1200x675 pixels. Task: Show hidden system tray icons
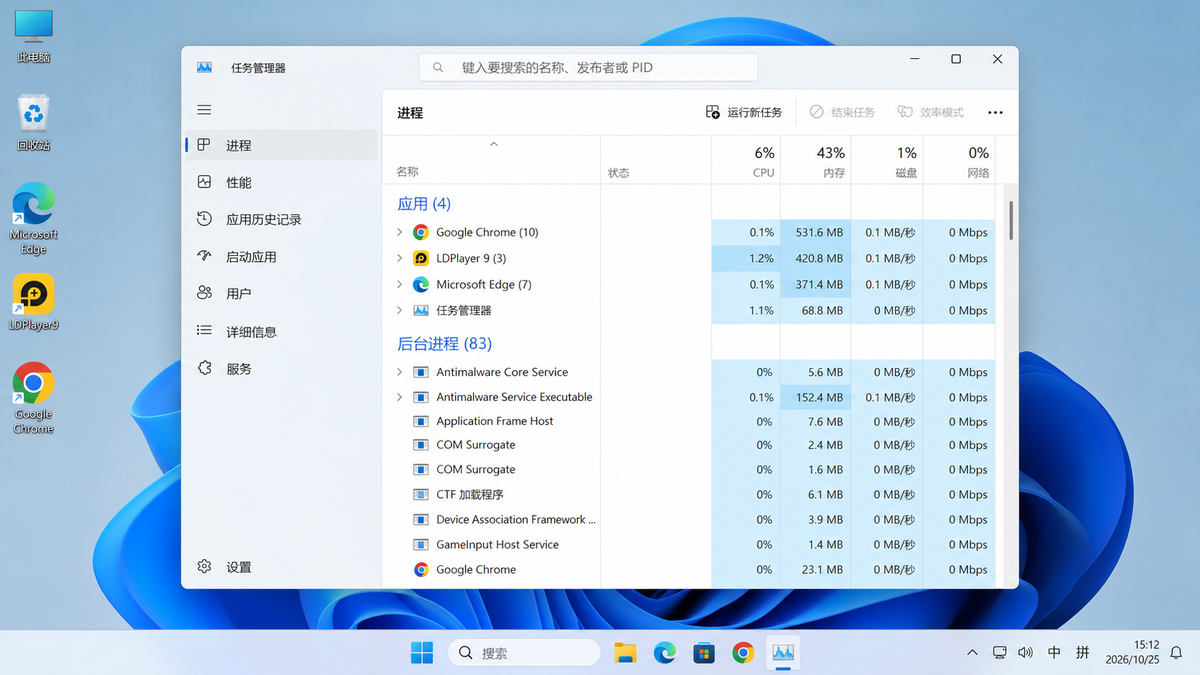click(972, 653)
